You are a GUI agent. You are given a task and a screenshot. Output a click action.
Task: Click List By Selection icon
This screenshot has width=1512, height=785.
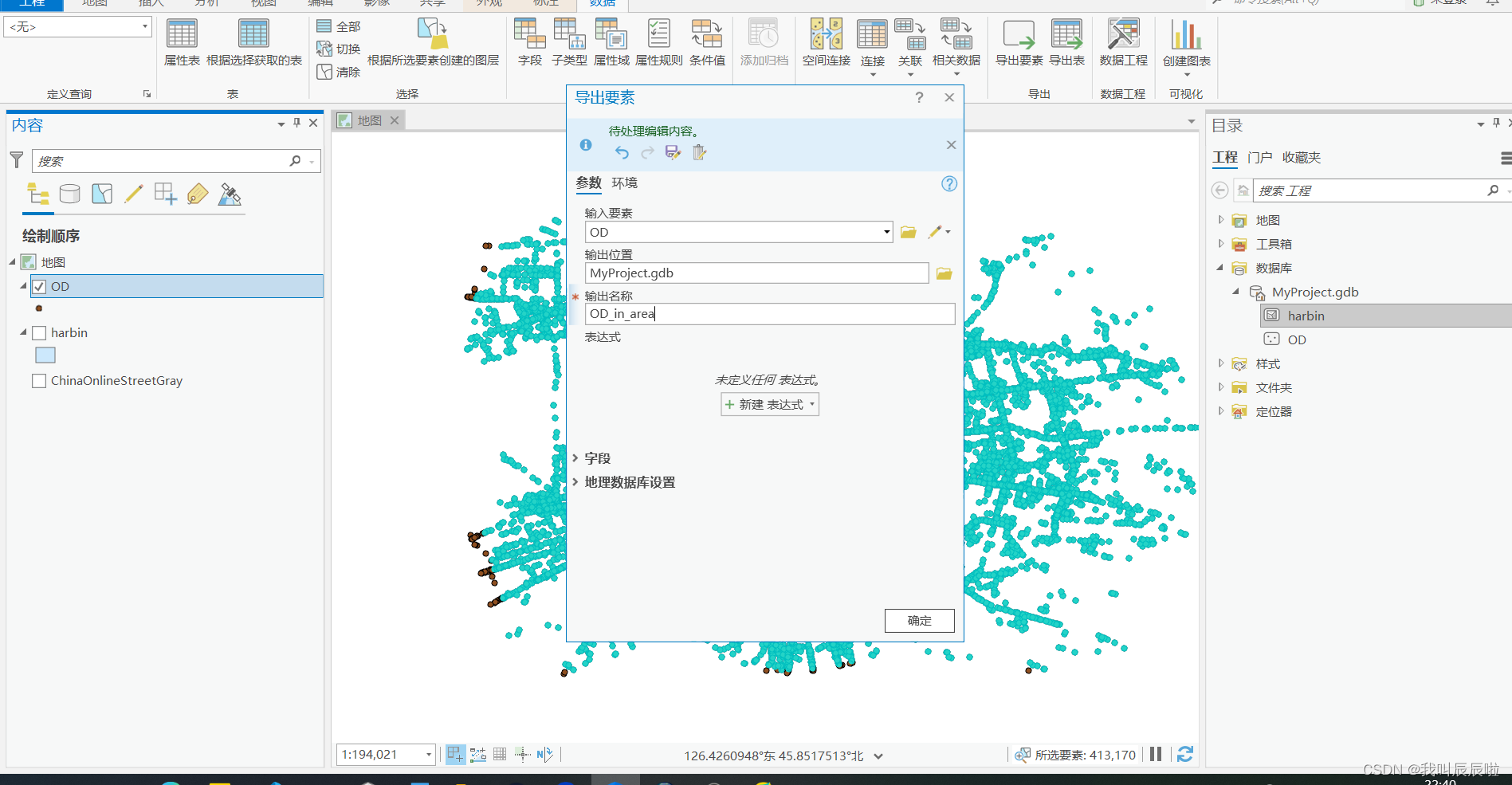click(102, 194)
